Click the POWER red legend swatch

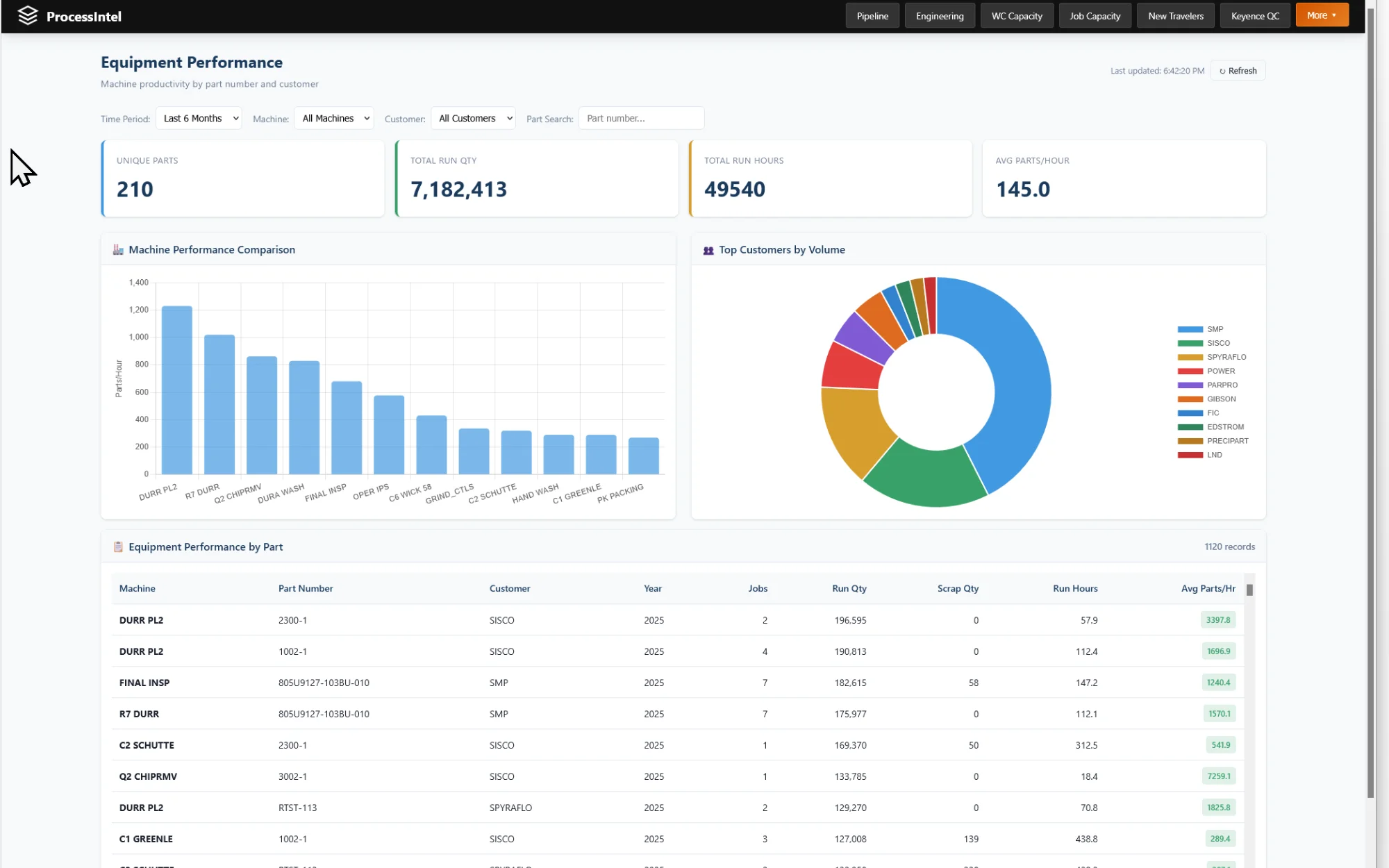coord(1190,372)
